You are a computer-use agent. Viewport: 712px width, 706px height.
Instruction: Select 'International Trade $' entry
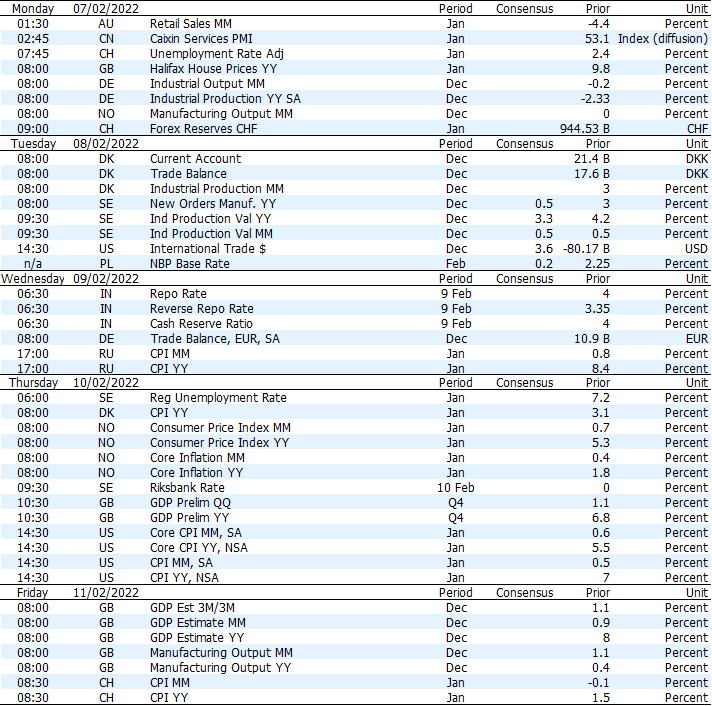coord(208,248)
